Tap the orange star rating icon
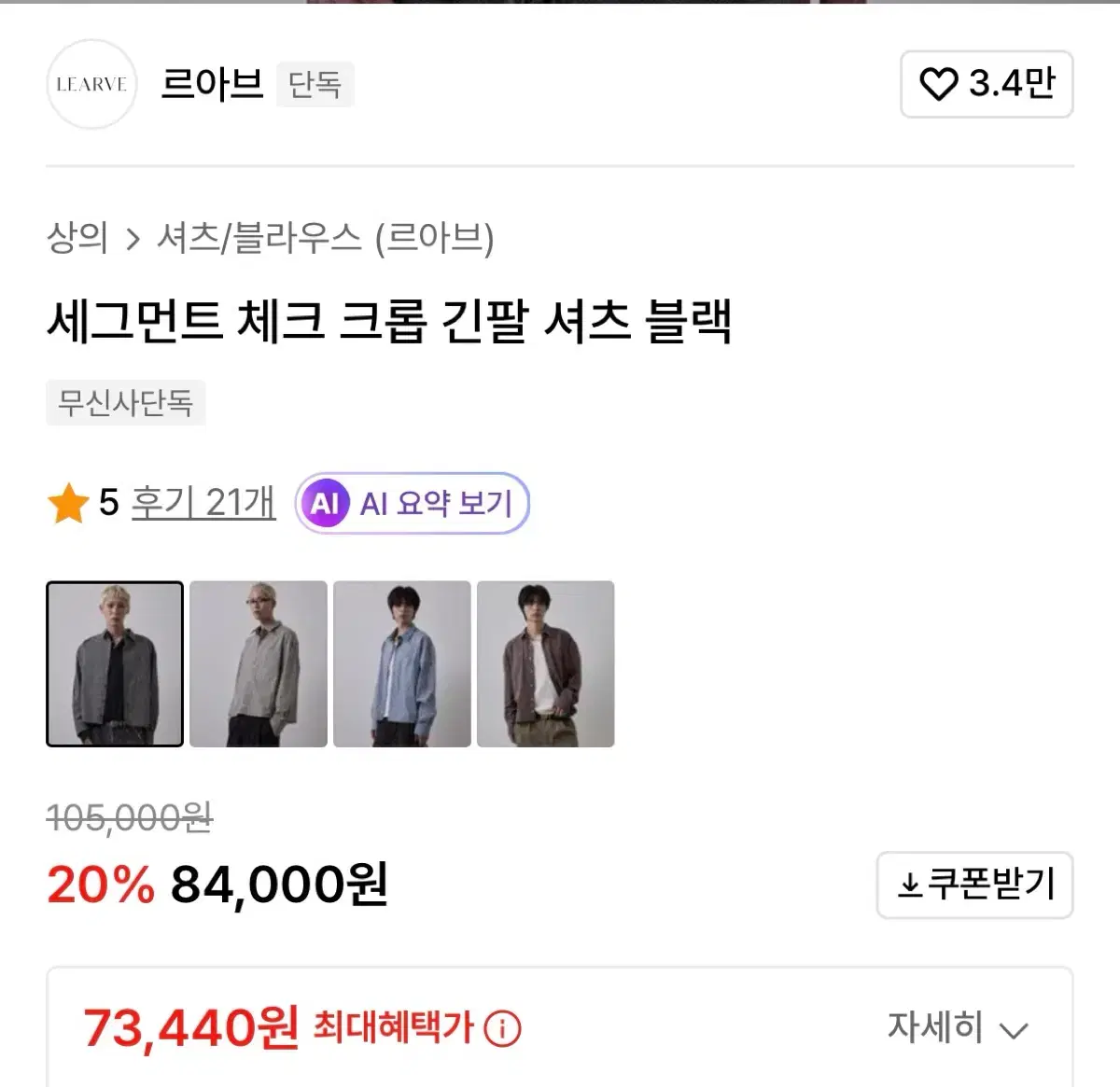The height and width of the screenshot is (1087, 1120). (x=68, y=504)
